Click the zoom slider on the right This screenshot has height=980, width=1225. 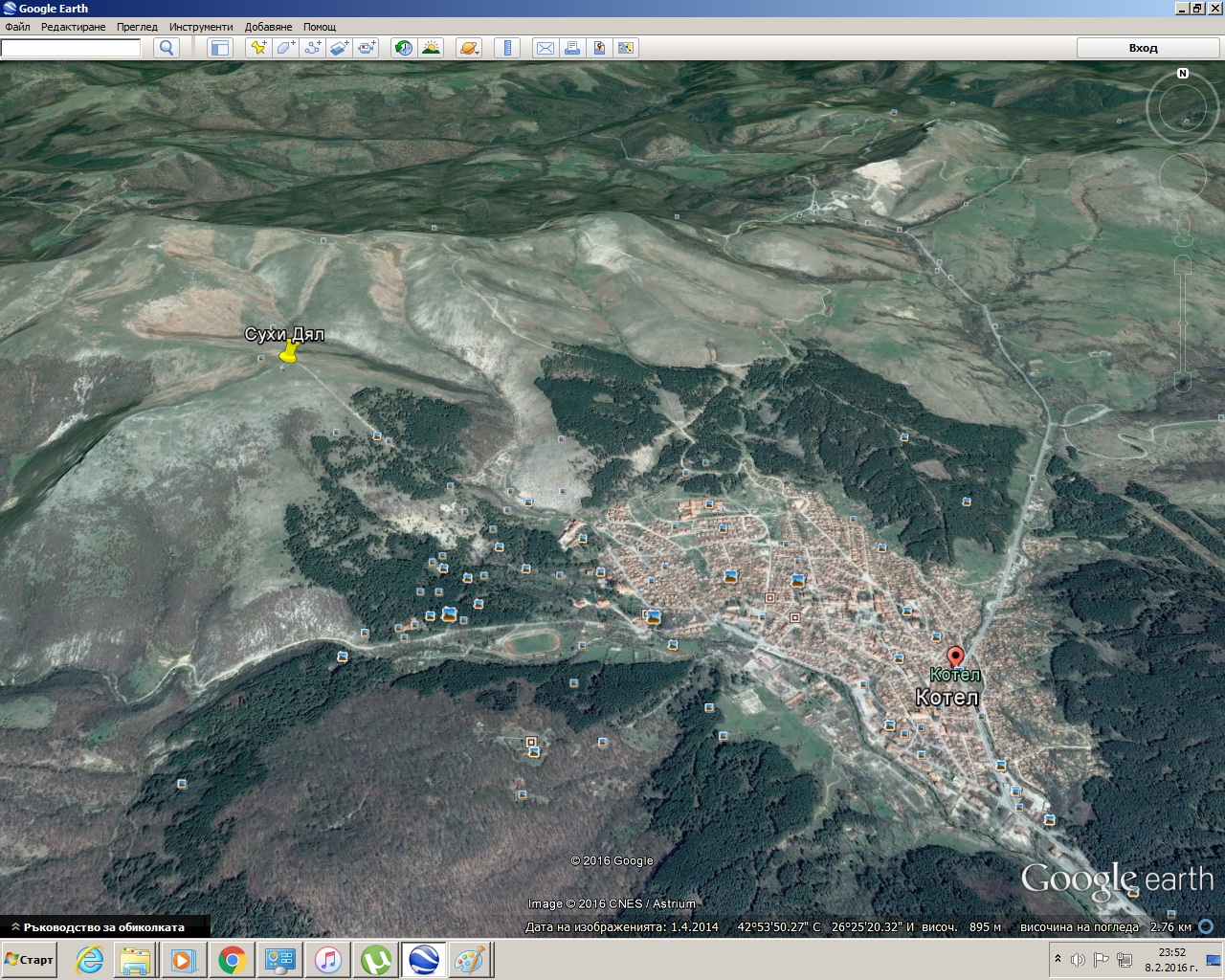(x=1183, y=325)
